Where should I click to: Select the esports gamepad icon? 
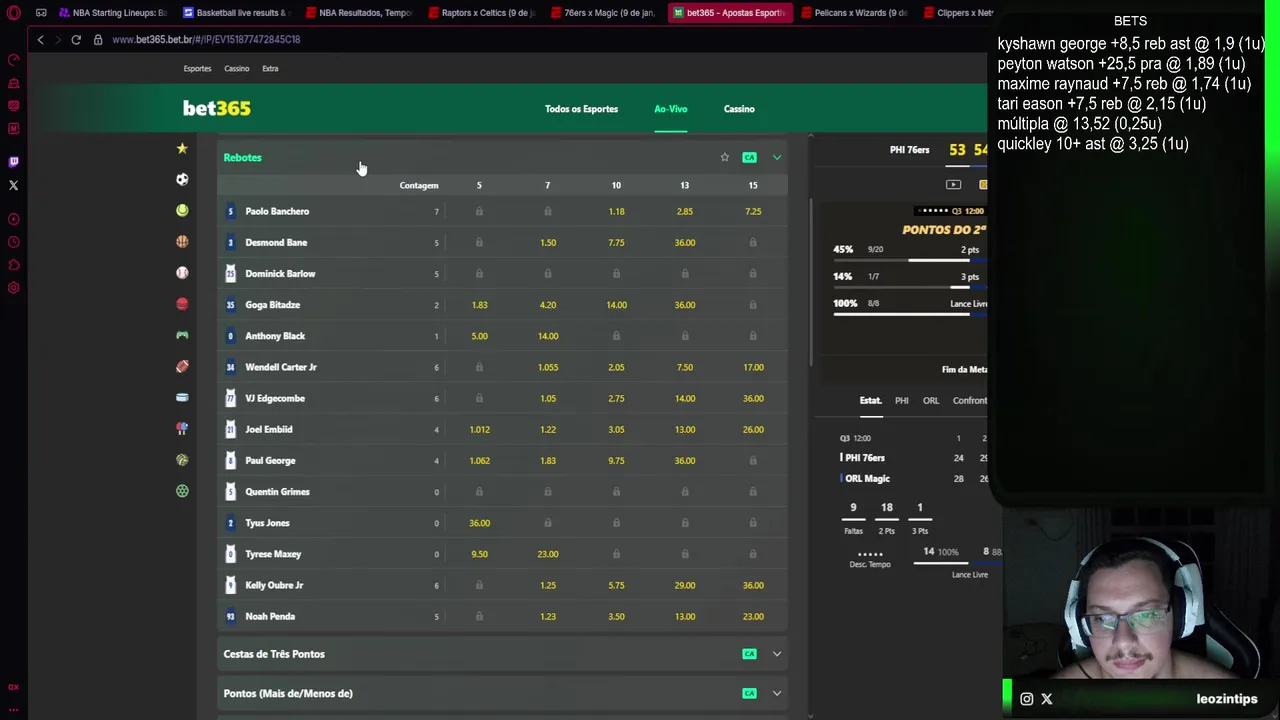pyautogui.click(x=182, y=335)
